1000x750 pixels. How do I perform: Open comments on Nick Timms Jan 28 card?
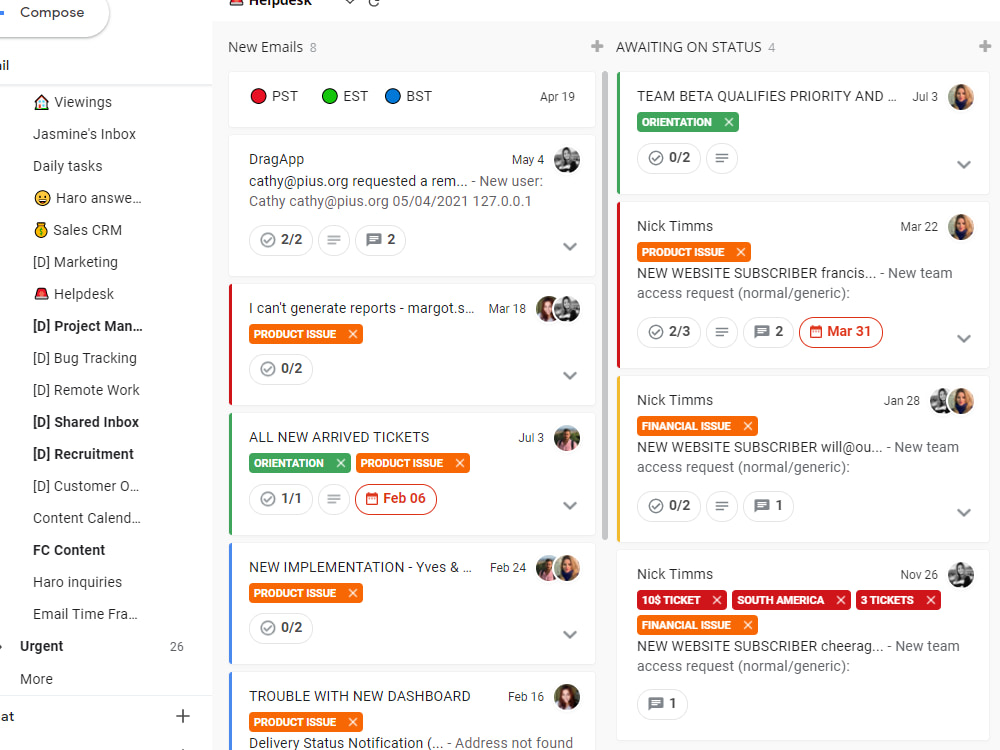pos(768,506)
